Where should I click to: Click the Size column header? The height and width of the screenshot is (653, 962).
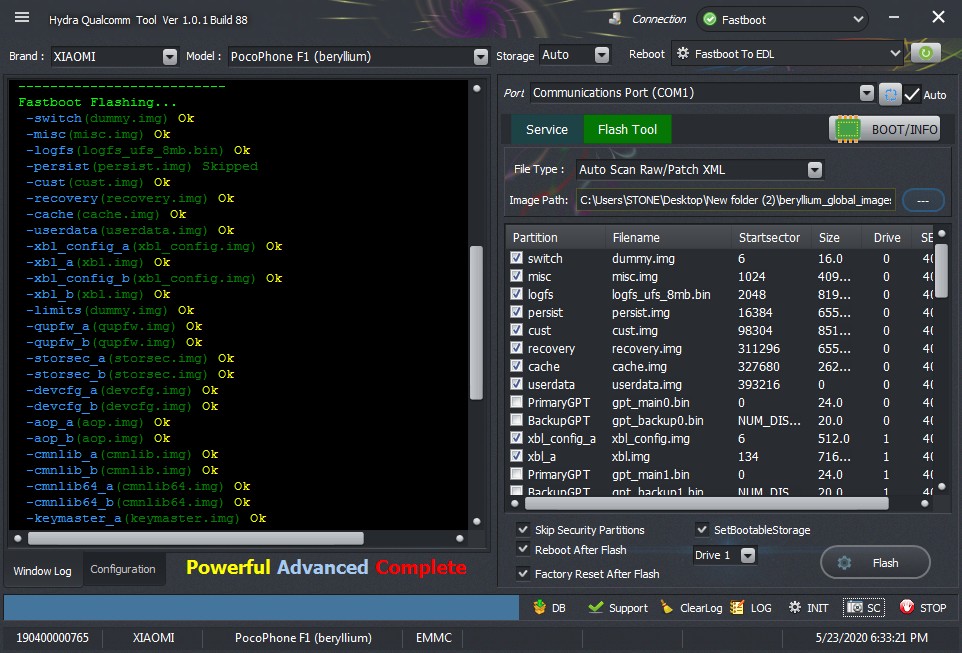(x=834, y=238)
